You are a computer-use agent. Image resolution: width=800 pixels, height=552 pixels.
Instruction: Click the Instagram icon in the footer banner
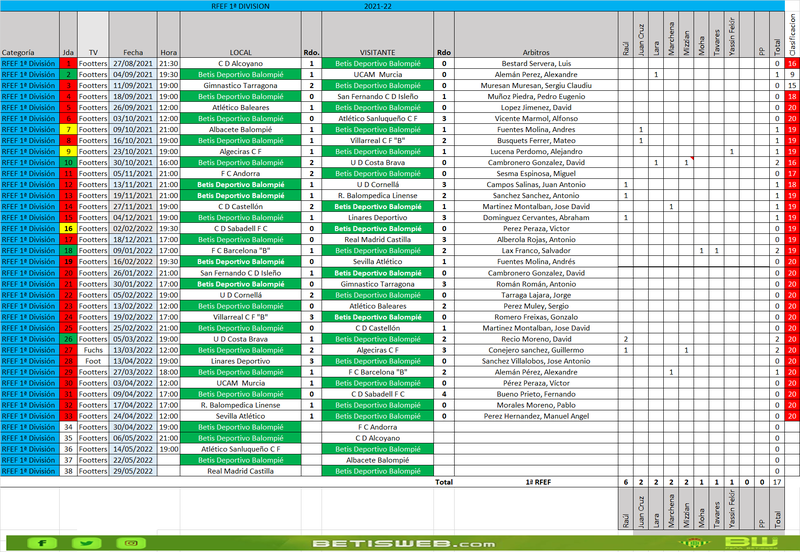(x=131, y=543)
